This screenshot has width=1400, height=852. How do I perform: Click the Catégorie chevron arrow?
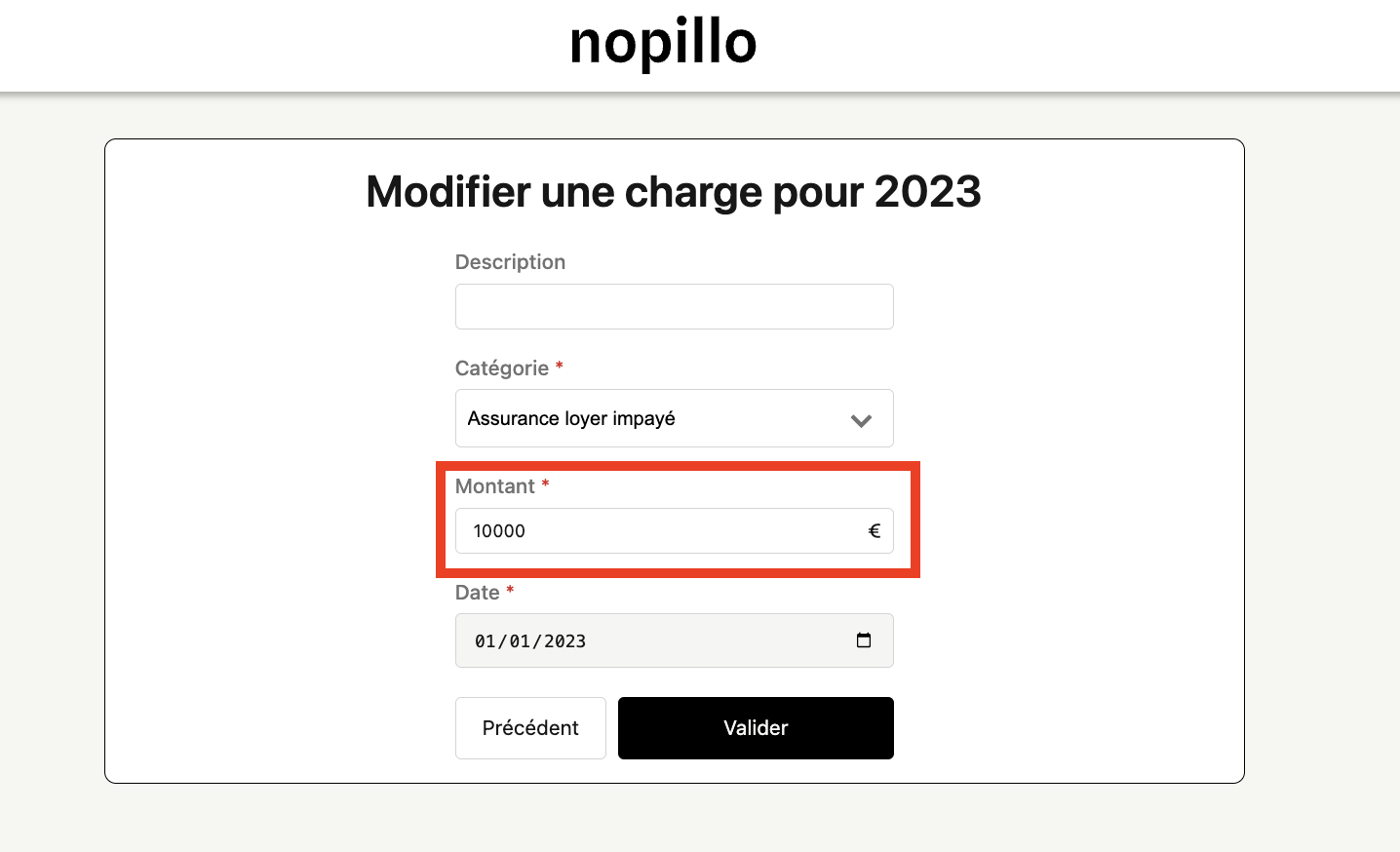pyautogui.click(x=861, y=420)
